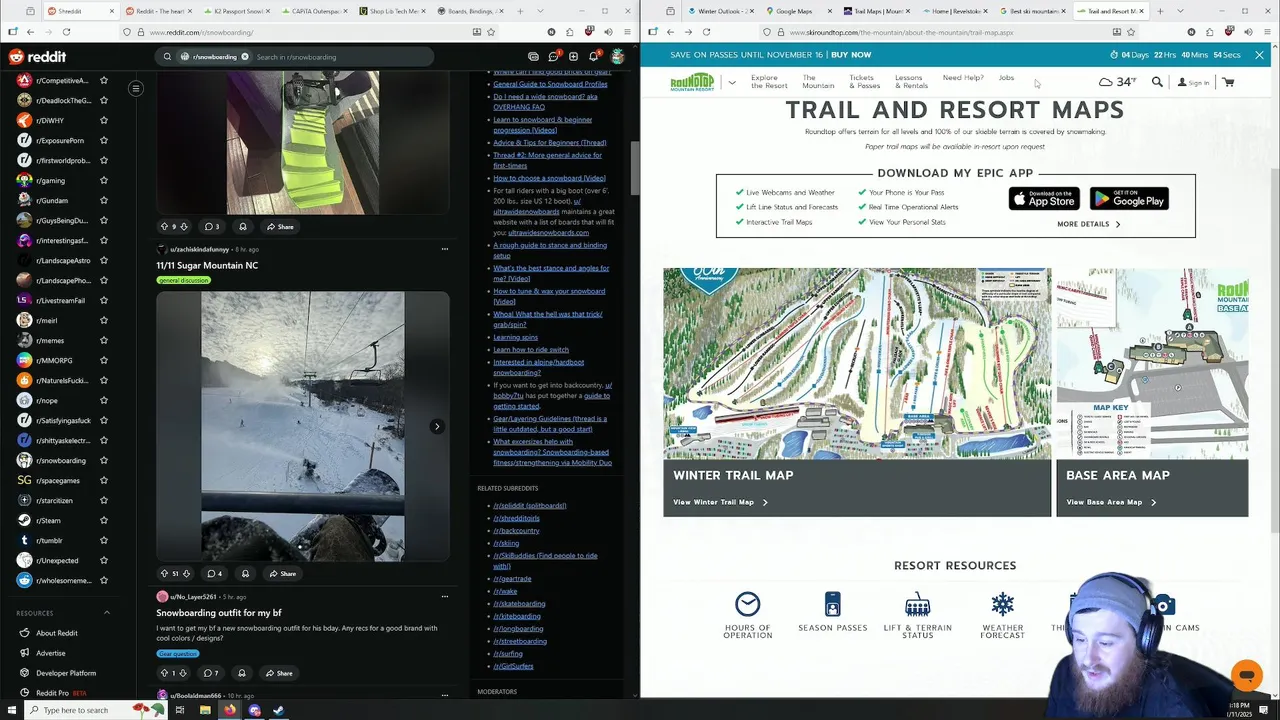Click the Reddit logo home icon

(x=38, y=57)
